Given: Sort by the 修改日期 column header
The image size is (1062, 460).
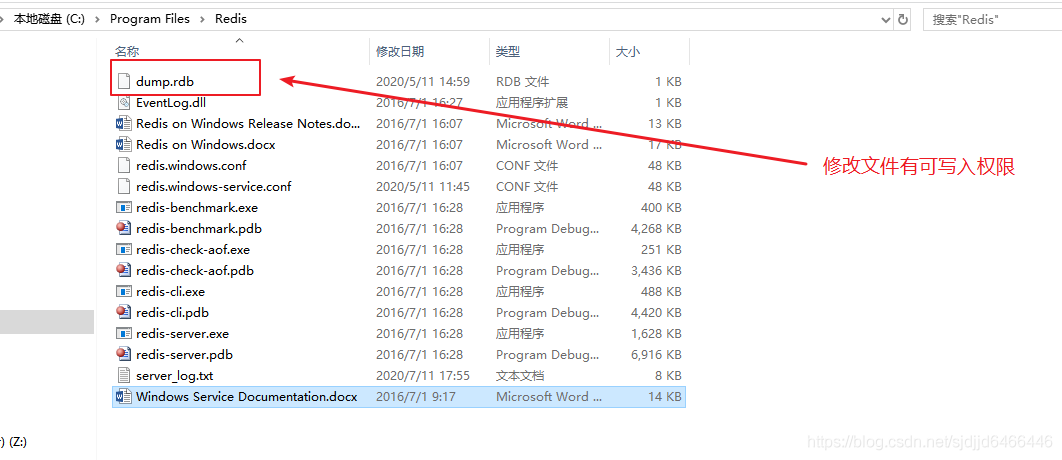Looking at the screenshot, I should coord(400,51).
